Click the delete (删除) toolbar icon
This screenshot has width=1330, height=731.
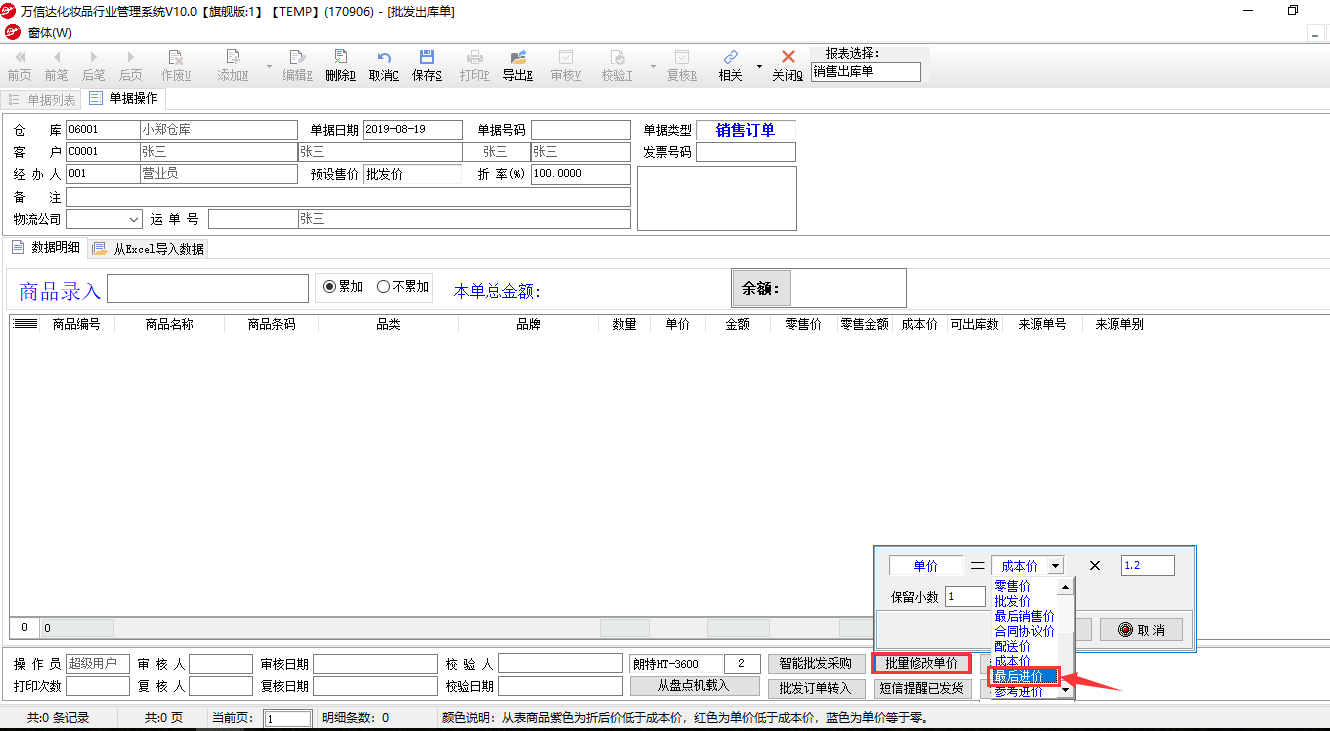tap(341, 66)
